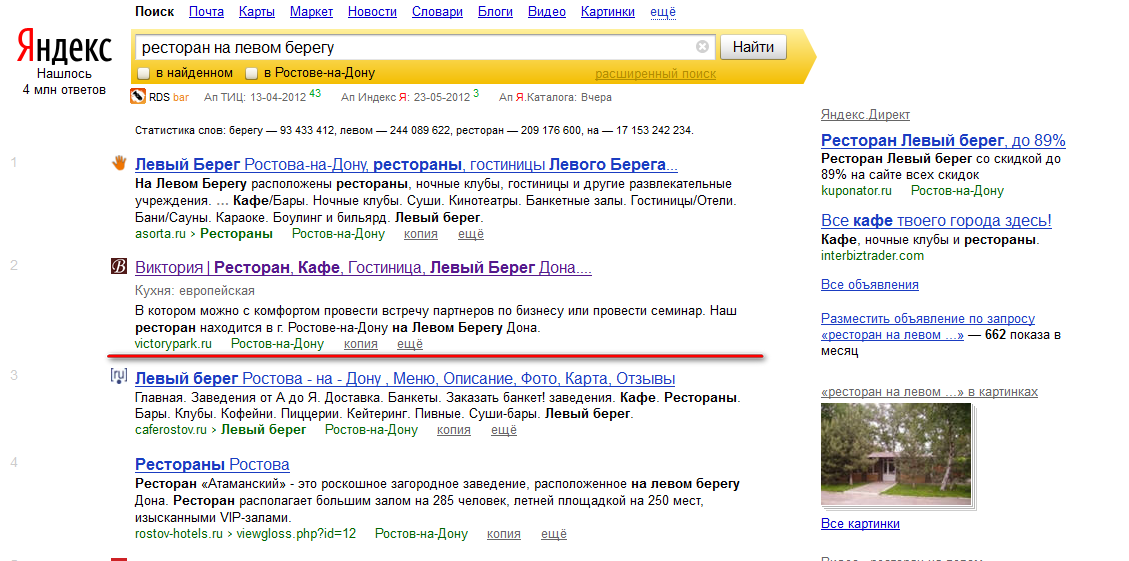
Task: Open the 'Все картинки' link
Action: coord(860,524)
